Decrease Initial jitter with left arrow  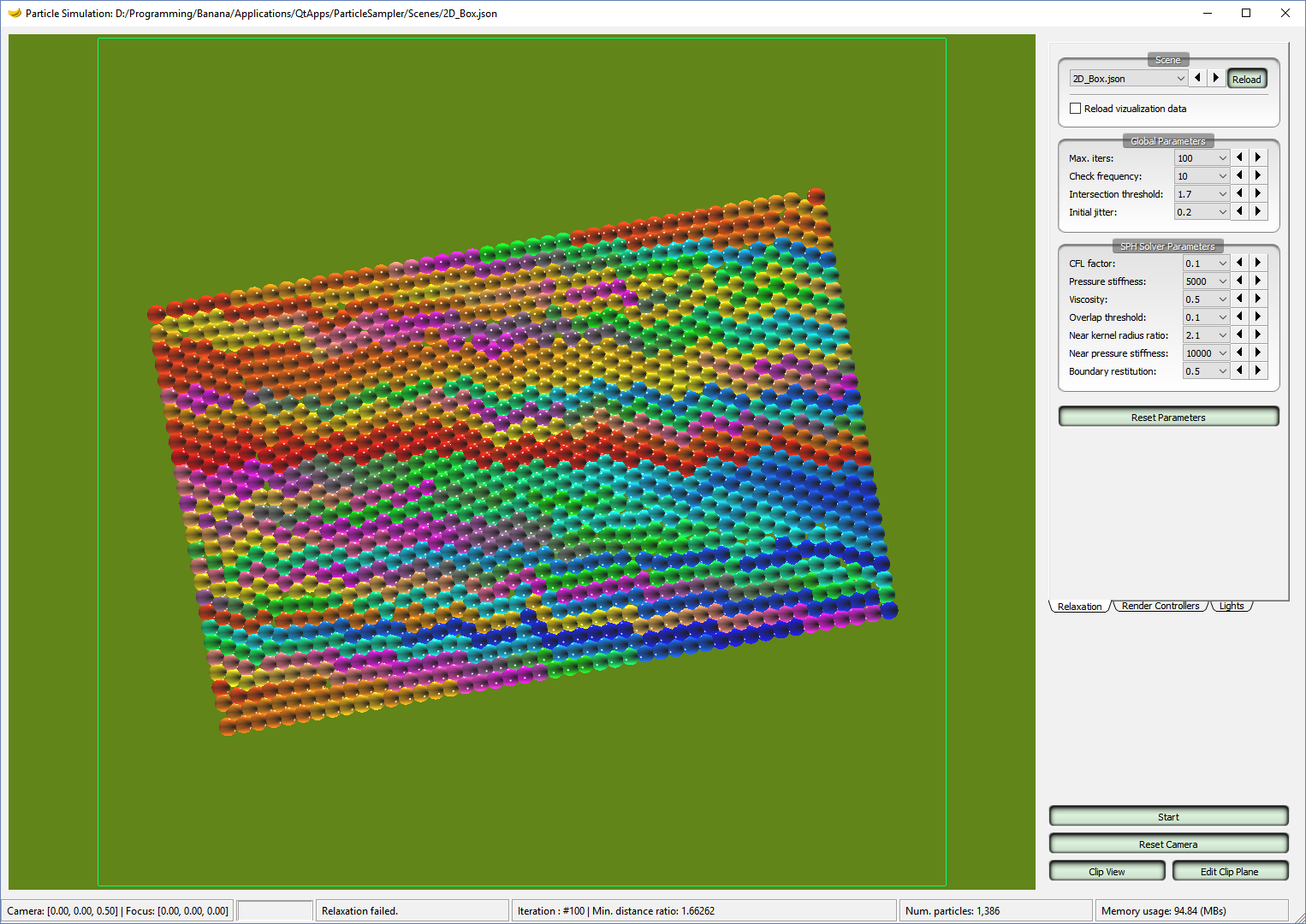(x=1239, y=211)
